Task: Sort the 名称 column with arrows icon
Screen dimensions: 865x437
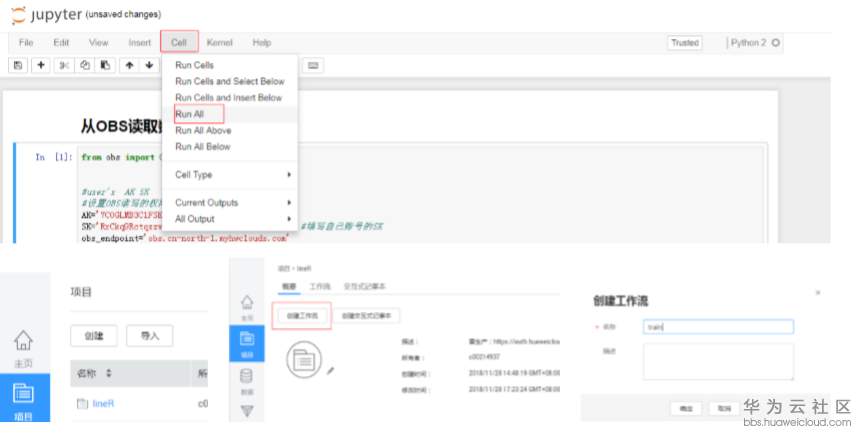Action: (109, 373)
